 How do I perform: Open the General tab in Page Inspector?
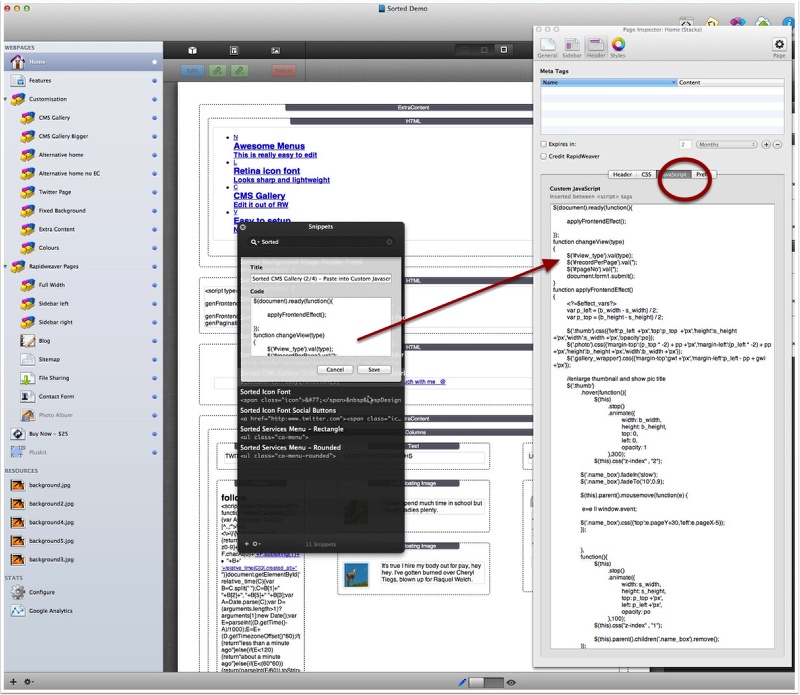(547, 45)
